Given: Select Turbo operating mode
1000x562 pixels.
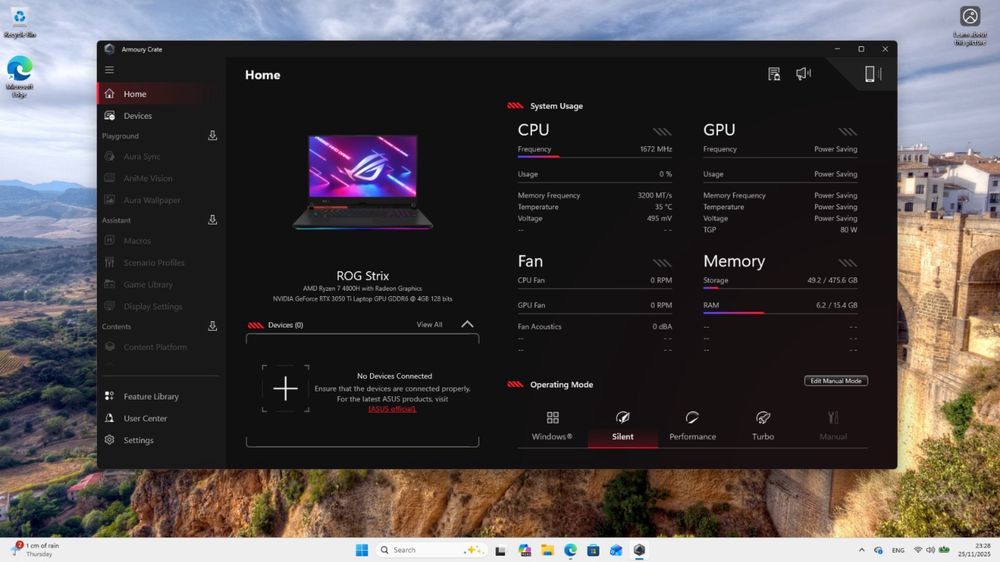Looking at the screenshot, I should tap(763, 426).
